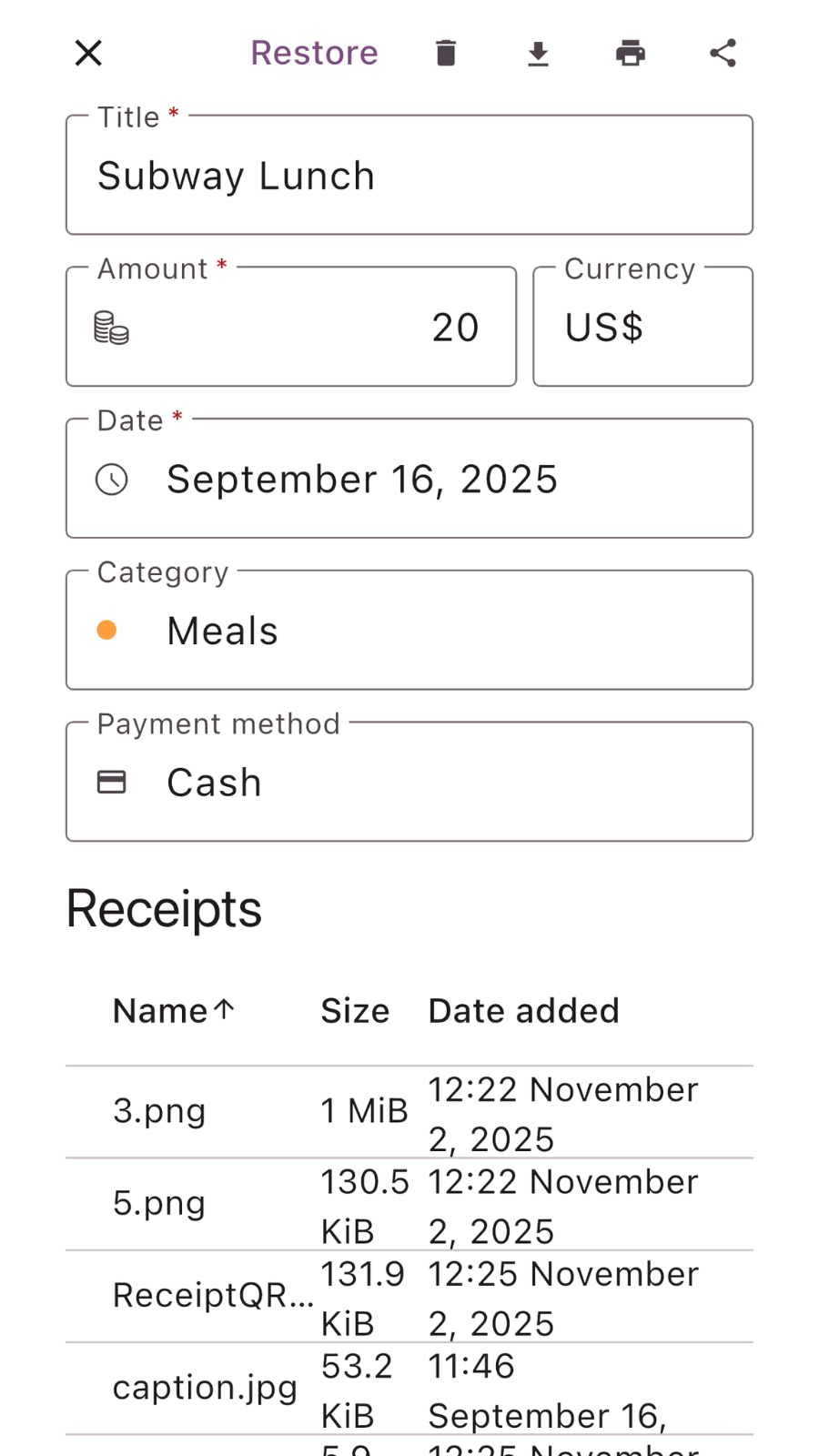Click the orange Meals category dot
Viewport: 819px width, 1456px height.
pos(106,631)
